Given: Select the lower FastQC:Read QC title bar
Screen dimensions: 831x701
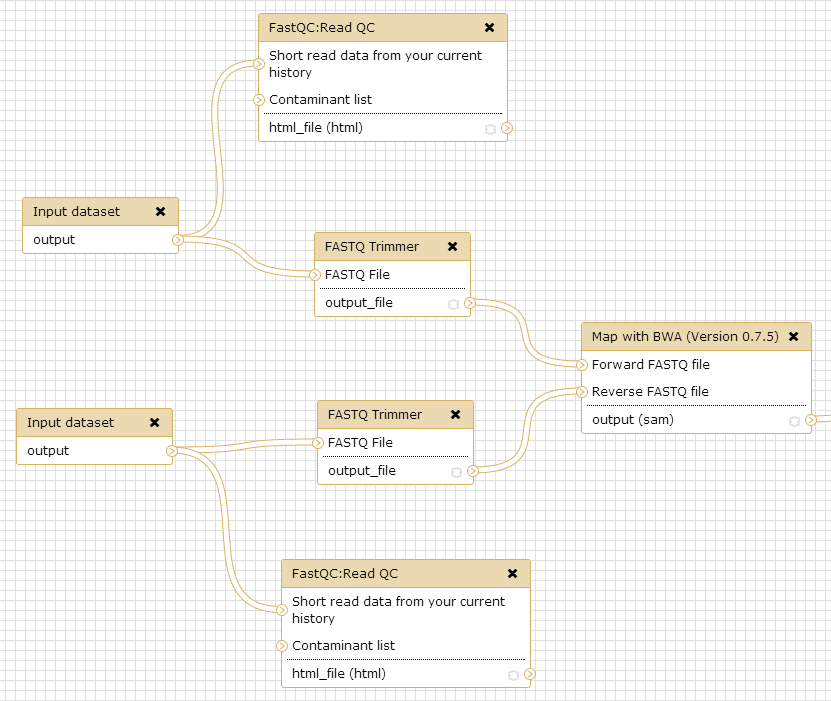Looking at the screenshot, I should (406, 573).
